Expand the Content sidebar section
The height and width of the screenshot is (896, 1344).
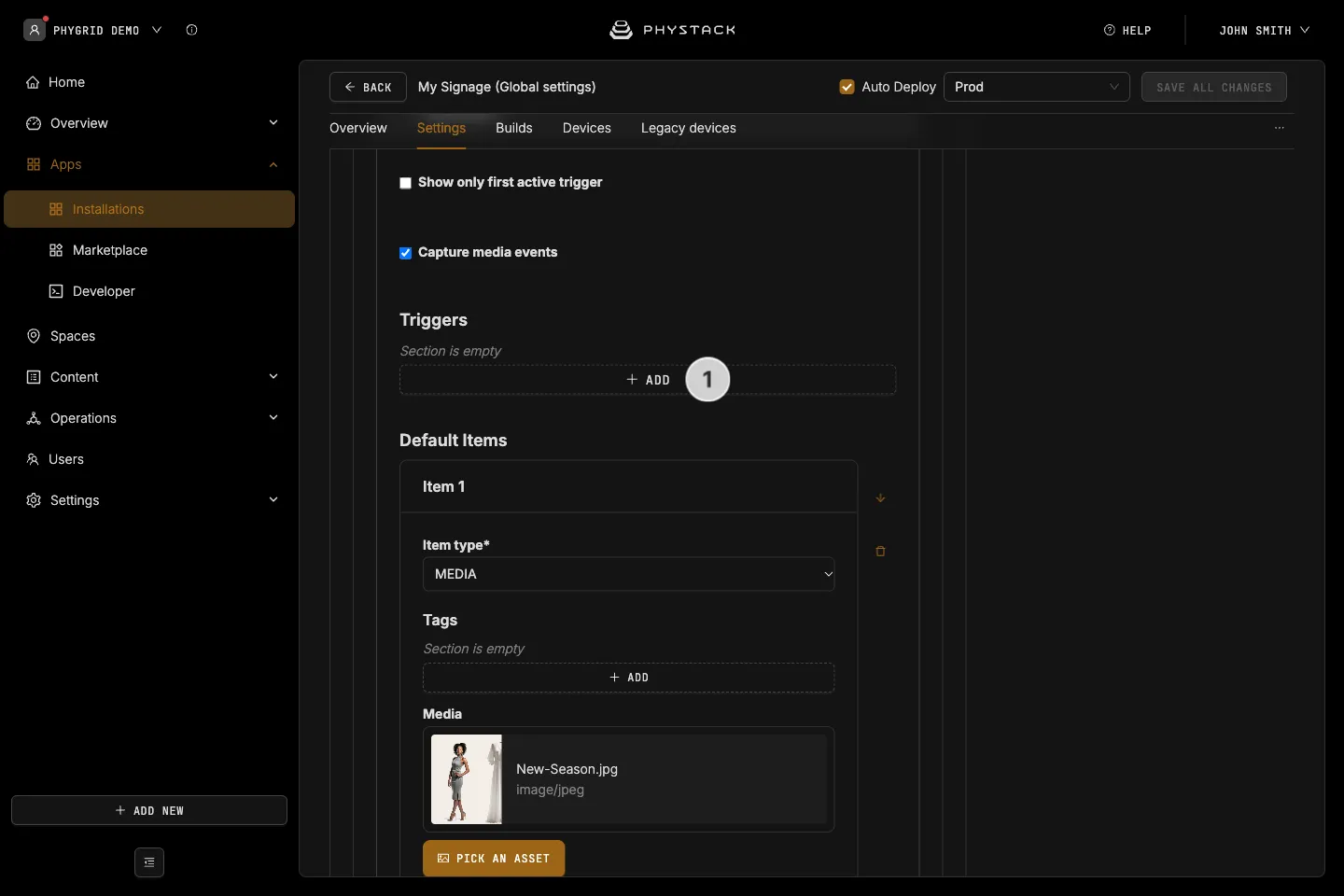pos(273,377)
